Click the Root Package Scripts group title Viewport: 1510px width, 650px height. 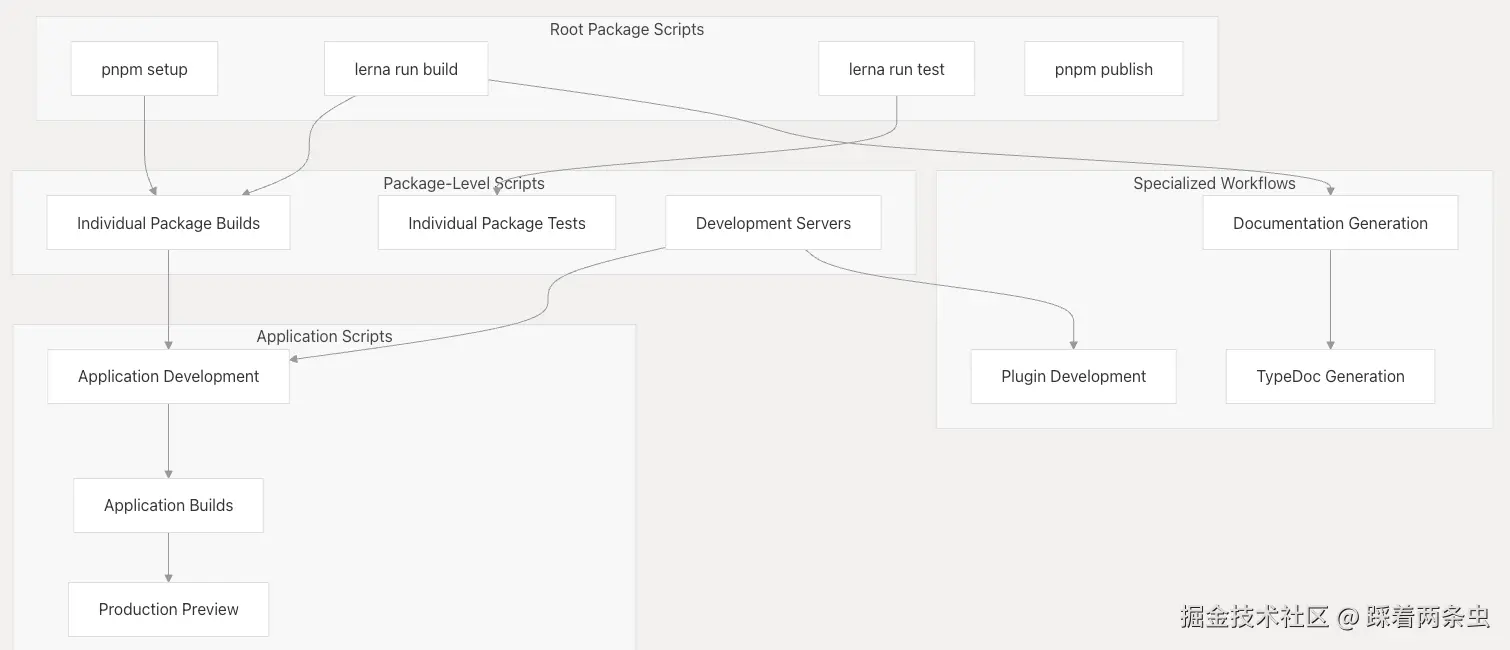click(x=627, y=29)
